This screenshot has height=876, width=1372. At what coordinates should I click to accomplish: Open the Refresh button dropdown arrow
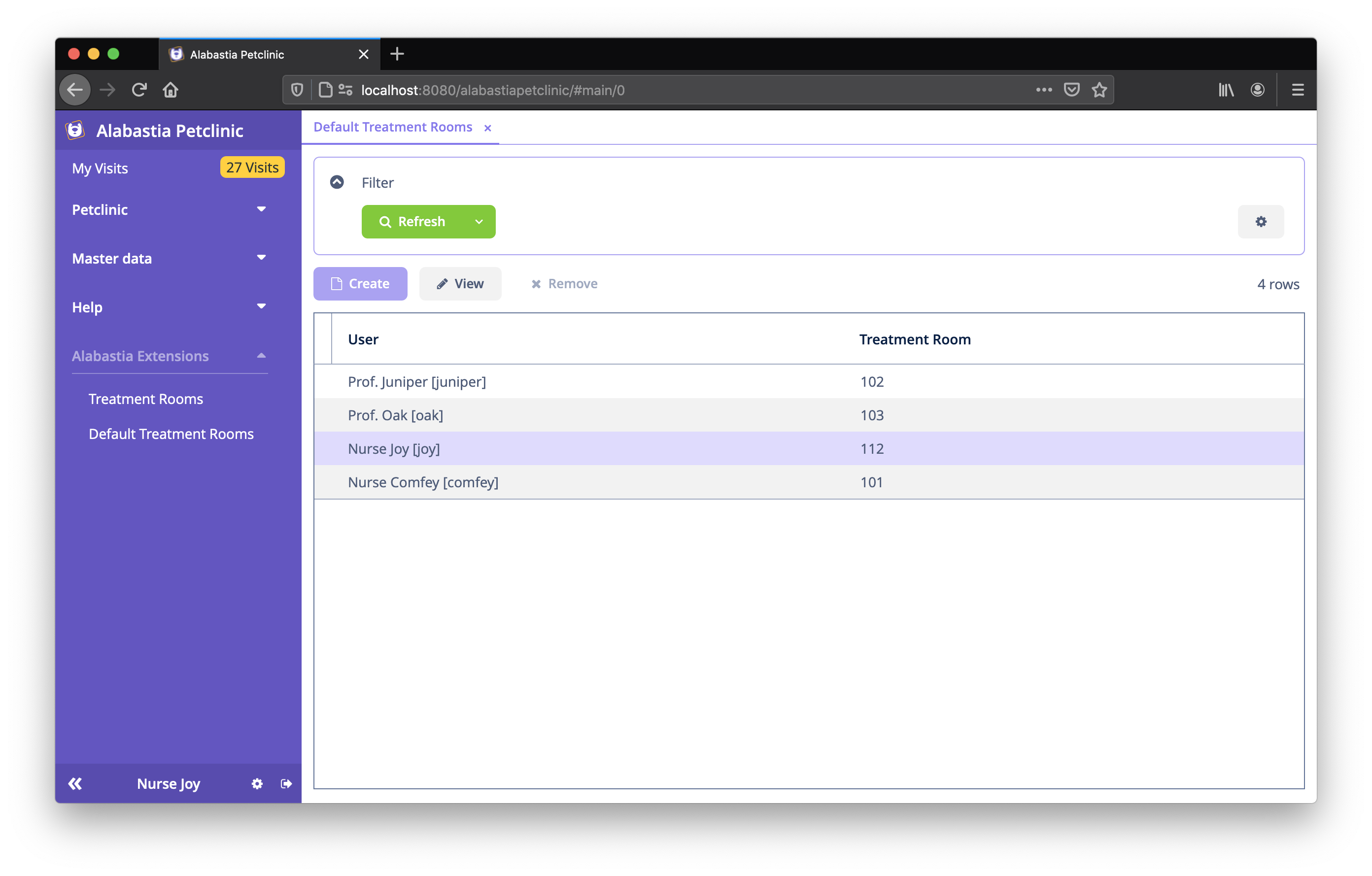[479, 222]
